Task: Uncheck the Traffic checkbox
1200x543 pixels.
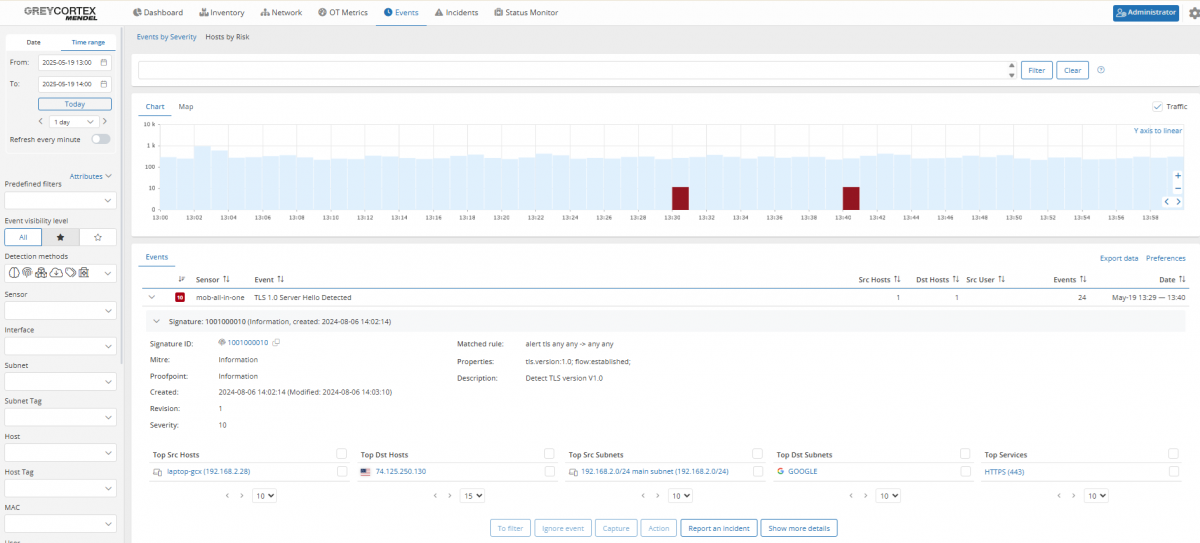Action: [1158, 106]
